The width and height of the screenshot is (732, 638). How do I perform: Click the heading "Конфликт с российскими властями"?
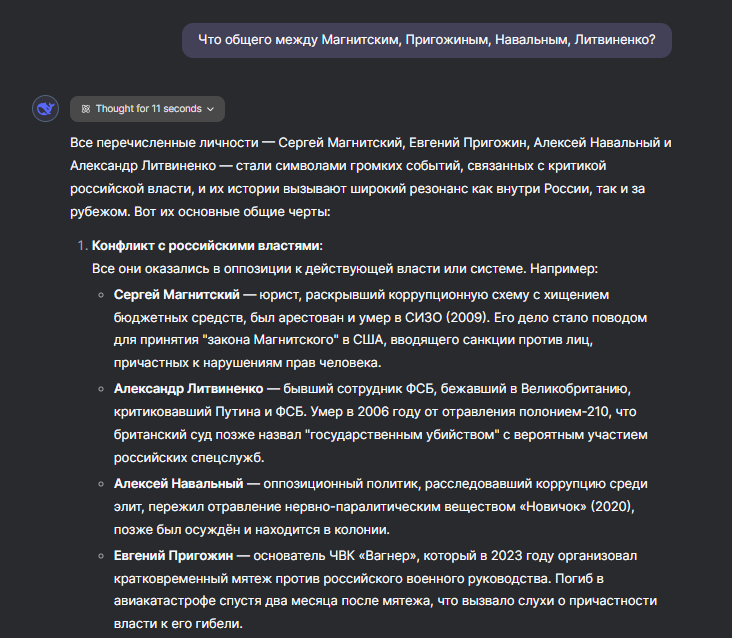pos(207,246)
